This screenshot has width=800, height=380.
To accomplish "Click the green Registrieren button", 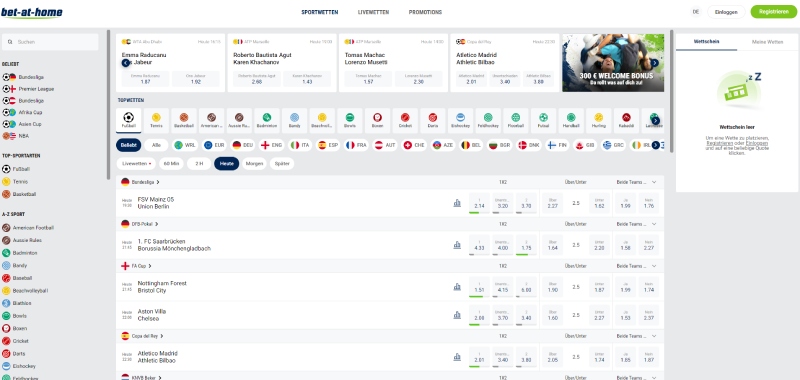I will 773,12.
